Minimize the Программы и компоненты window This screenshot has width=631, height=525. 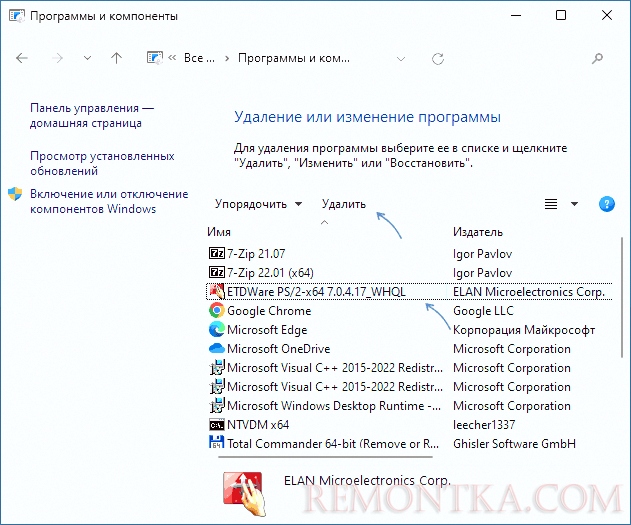point(516,16)
